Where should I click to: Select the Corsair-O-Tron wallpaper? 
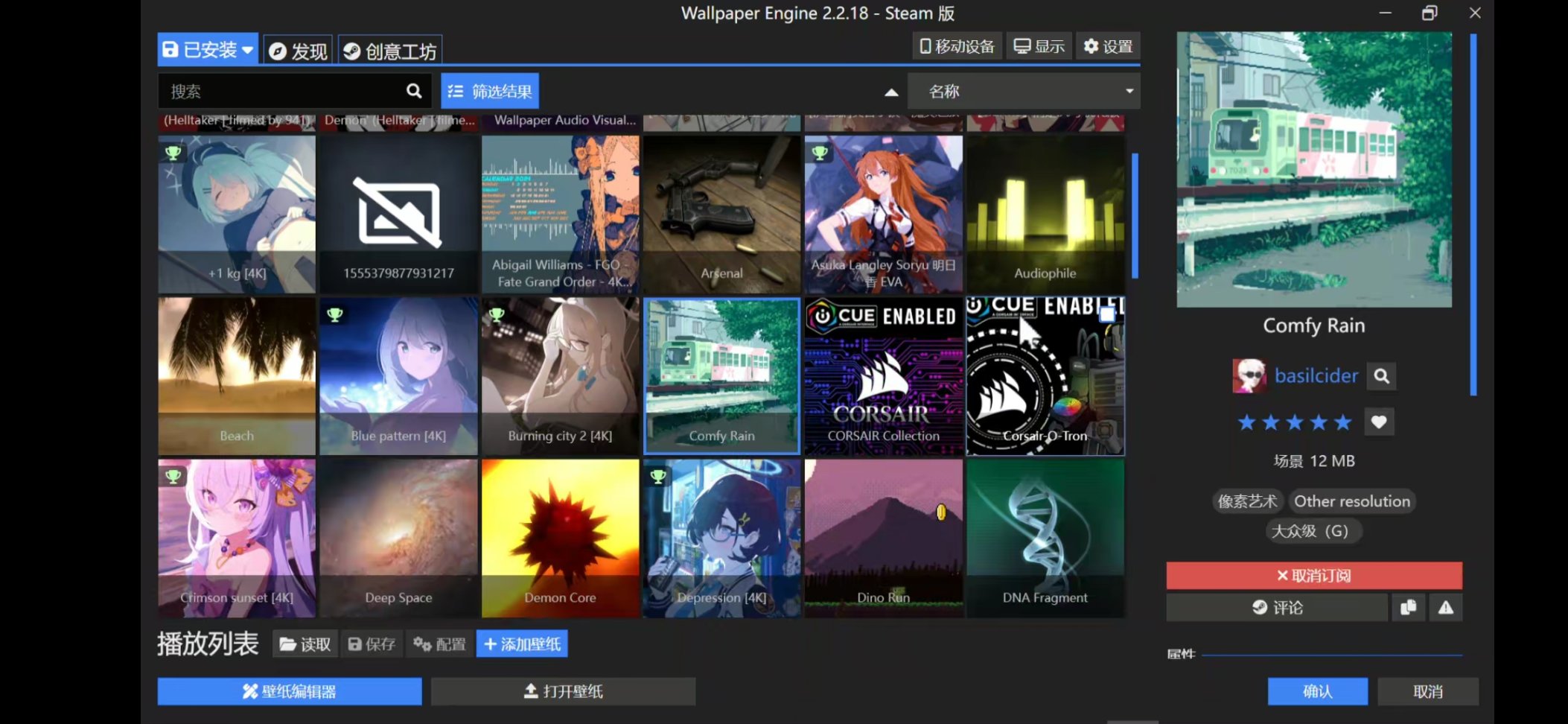pos(1045,376)
